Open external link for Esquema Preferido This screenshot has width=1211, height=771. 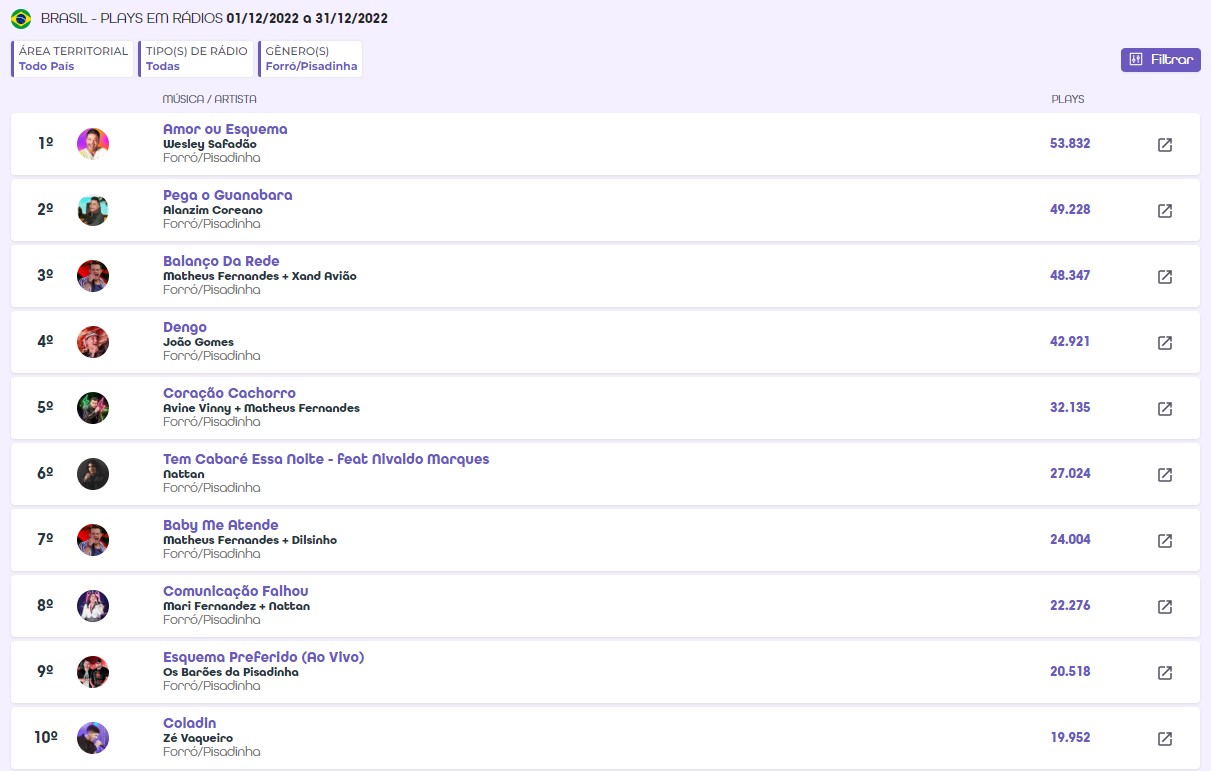pyautogui.click(x=1165, y=673)
